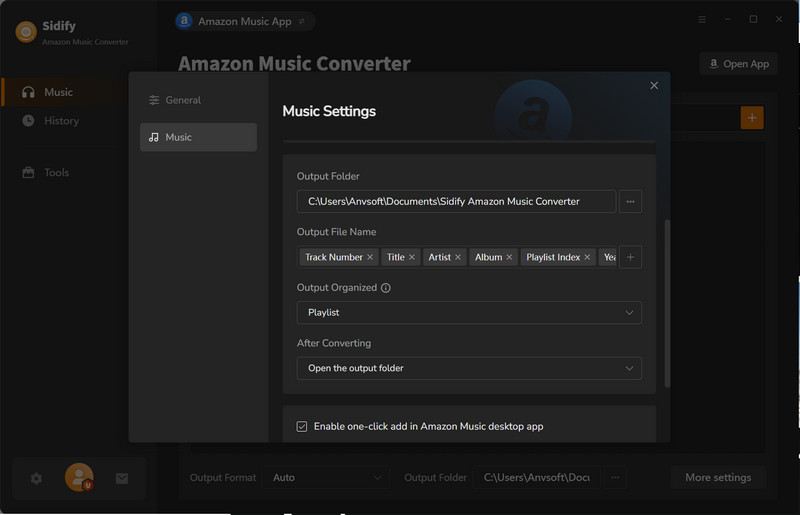Image resolution: width=800 pixels, height=515 pixels.
Task: Expand the Output Organized Playlist dropdown
Action: (x=469, y=312)
